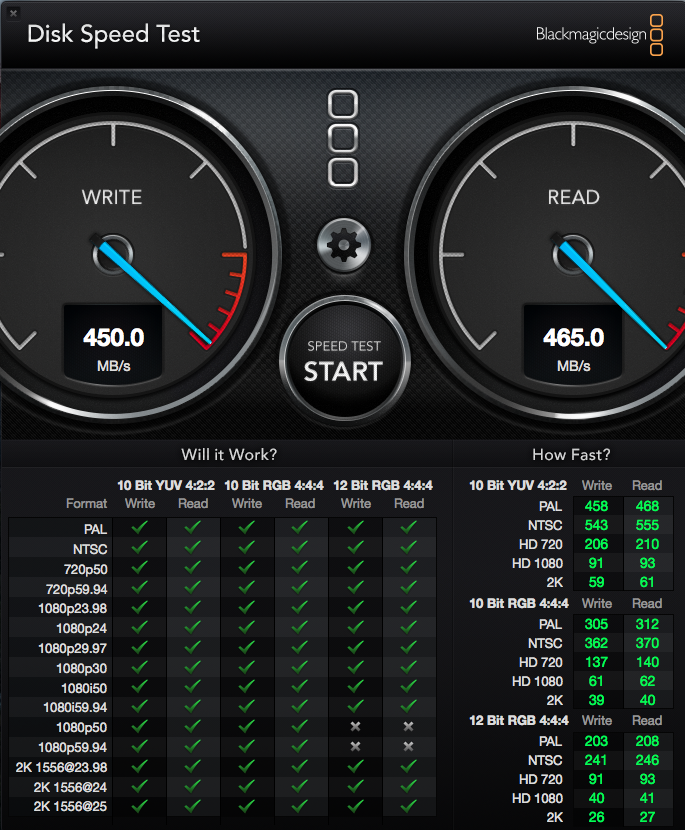The image size is (685, 830).
Task: Click the 'Format' column header
Action: 86,503
